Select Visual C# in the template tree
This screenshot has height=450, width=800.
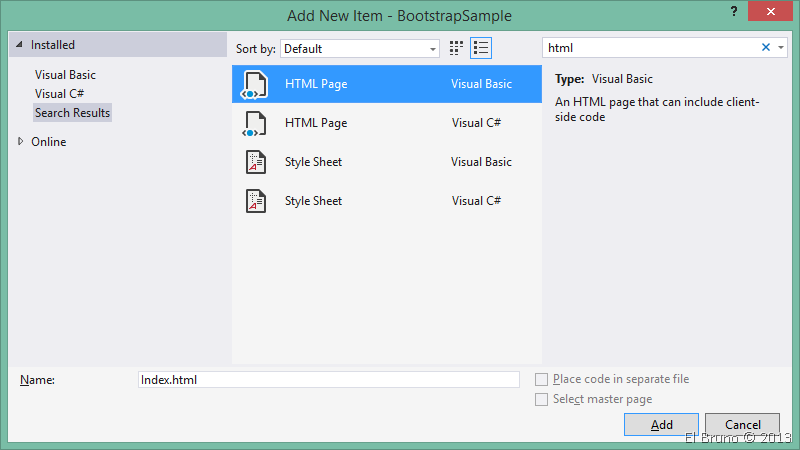click(x=57, y=94)
